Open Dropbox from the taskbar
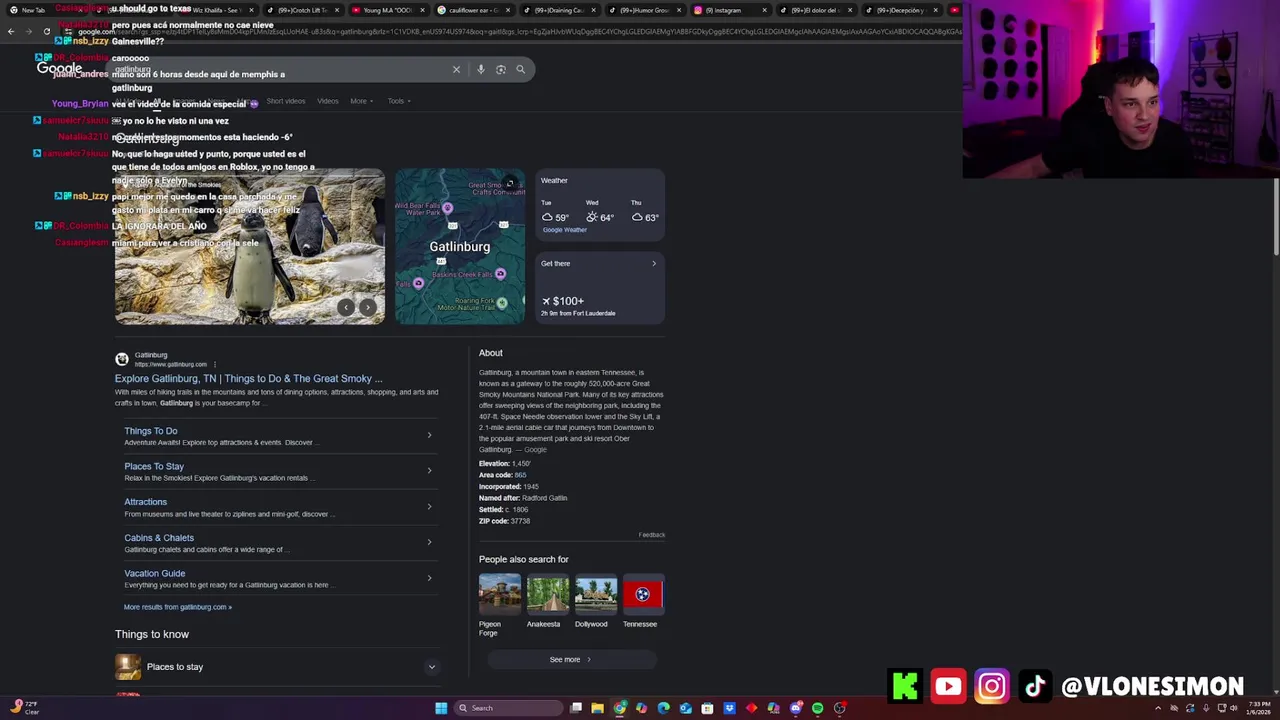 (x=729, y=708)
